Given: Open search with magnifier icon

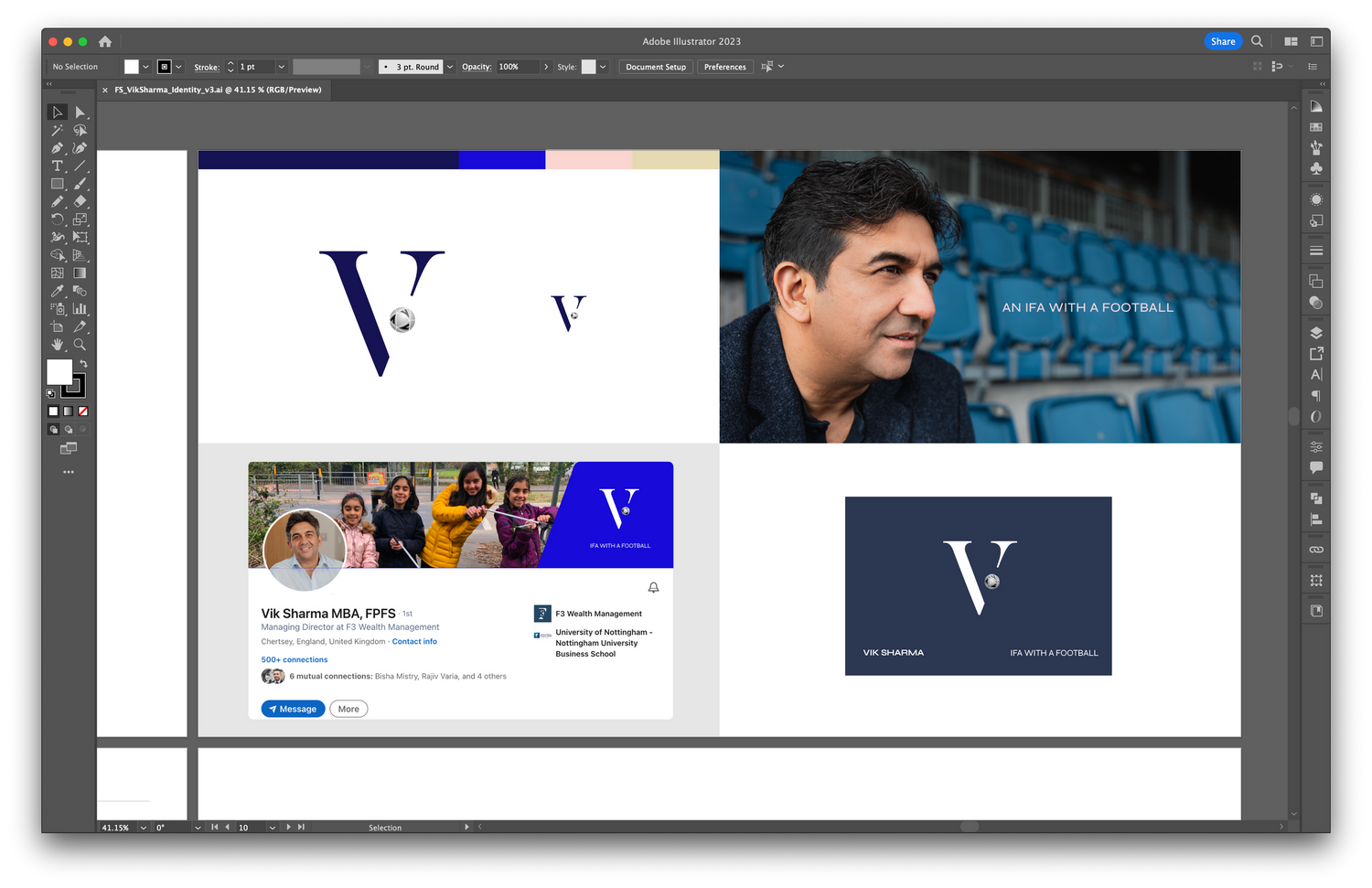Looking at the screenshot, I should pos(1258,41).
